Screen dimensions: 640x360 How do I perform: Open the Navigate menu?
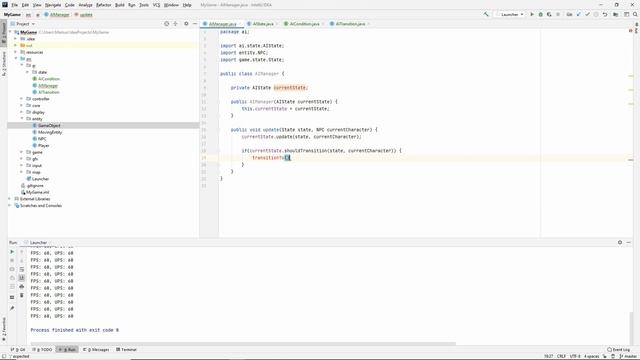pyautogui.click(x=53, y=5)
